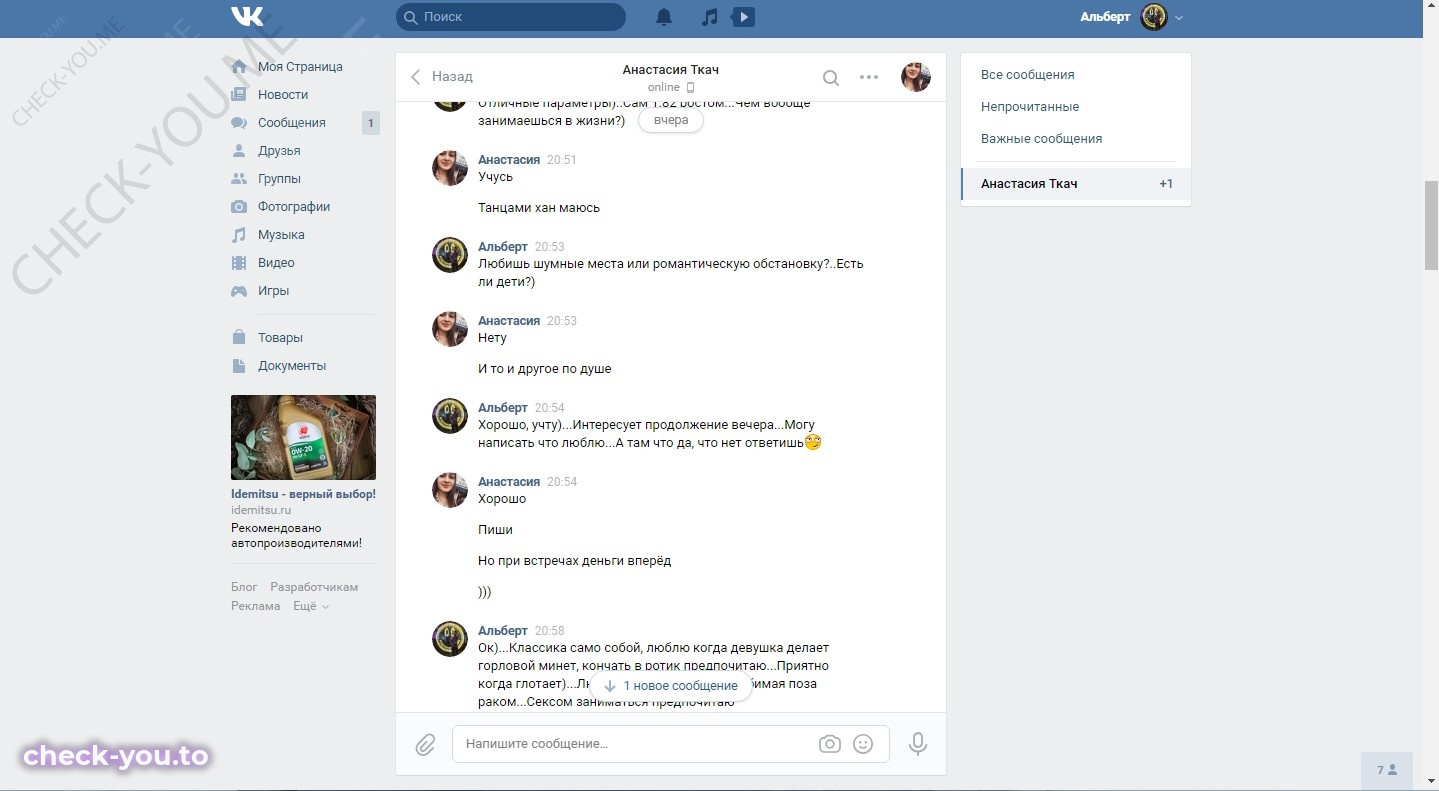Click the shopping bag icon beside Товары

click(x=239, y=338)
